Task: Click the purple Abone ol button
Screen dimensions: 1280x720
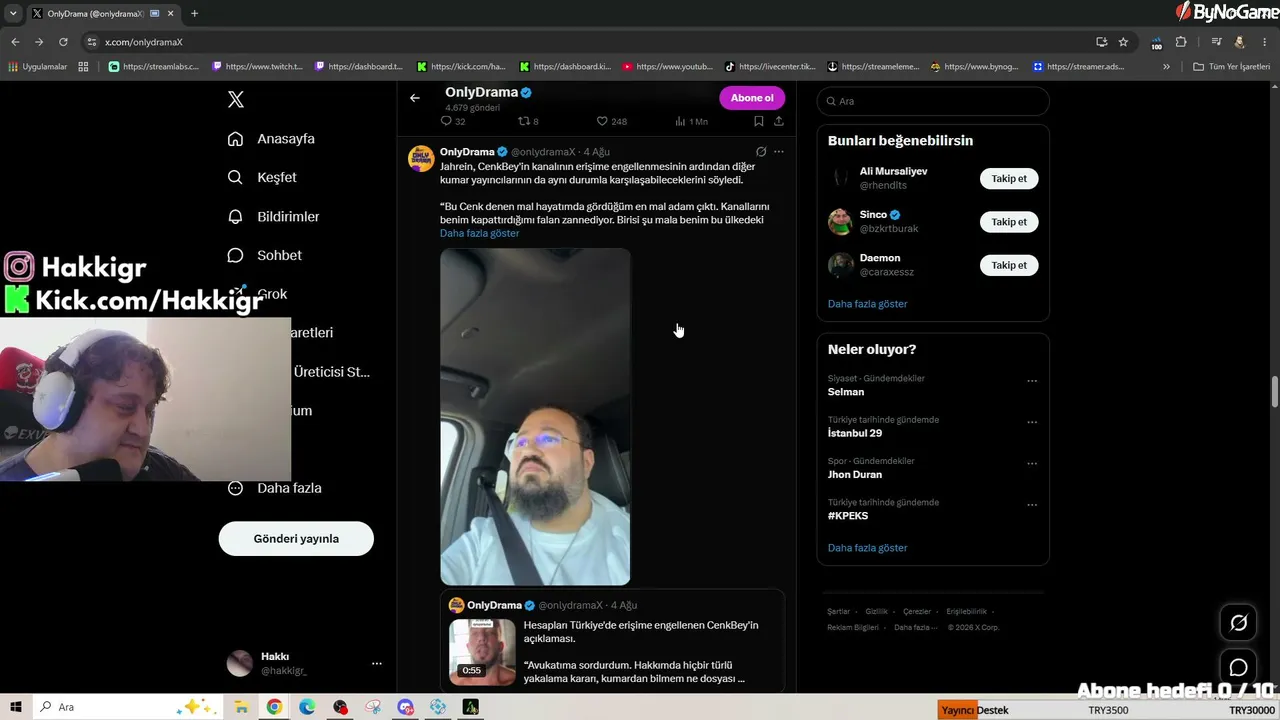Action: [x=752, y=98]
